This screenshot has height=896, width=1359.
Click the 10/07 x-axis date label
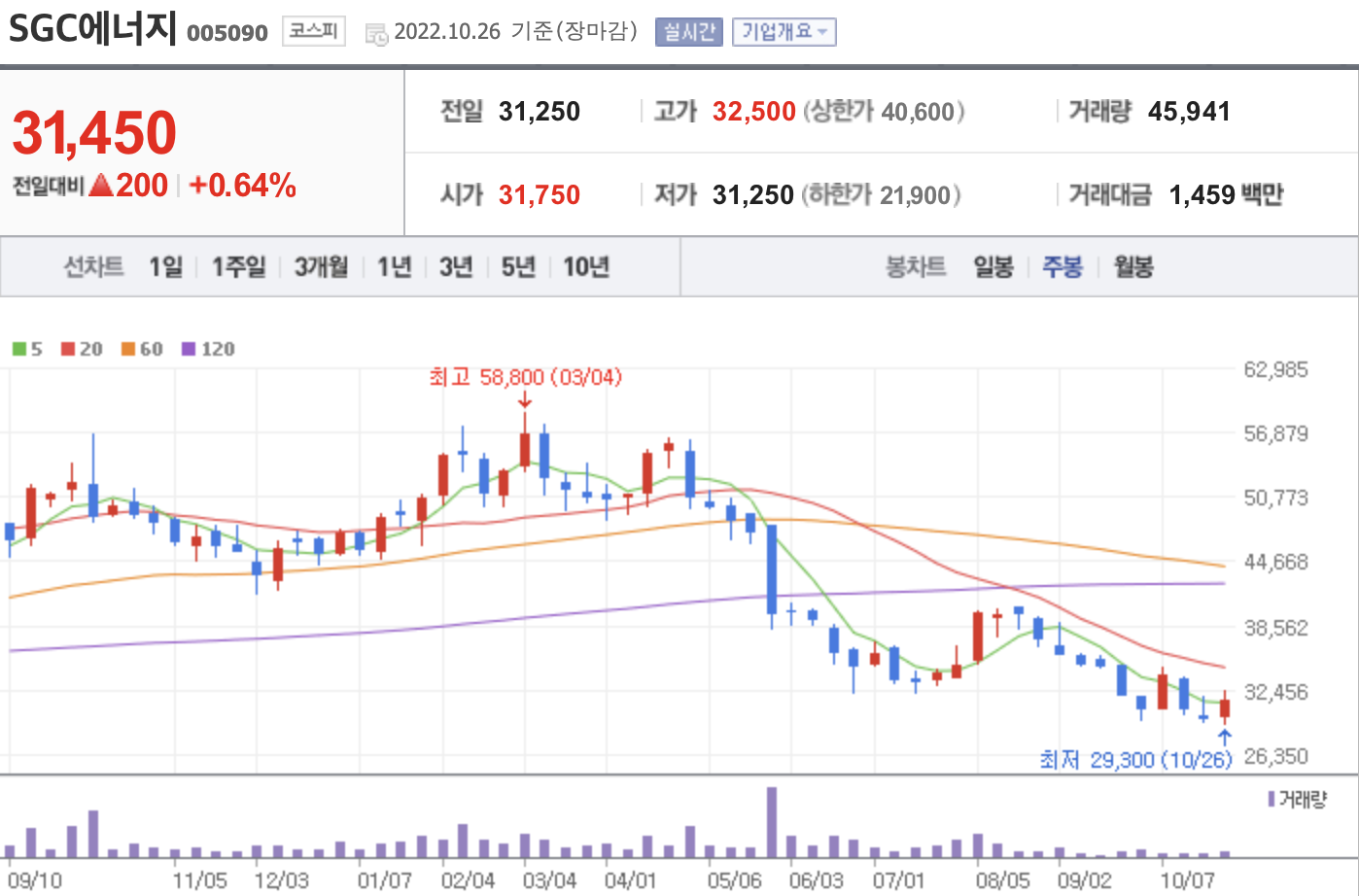(1188, 880)
